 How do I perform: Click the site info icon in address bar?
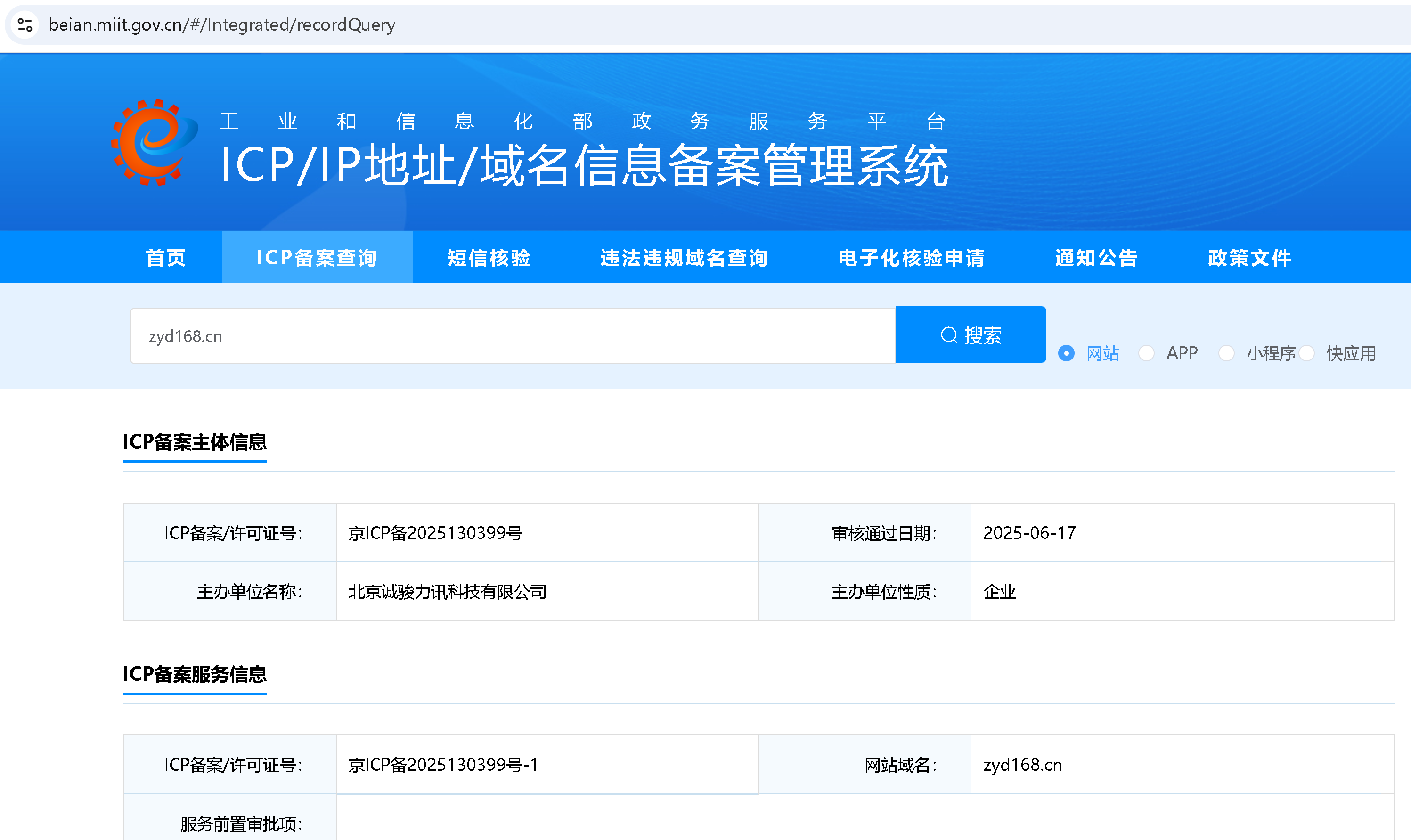point(25,25)
